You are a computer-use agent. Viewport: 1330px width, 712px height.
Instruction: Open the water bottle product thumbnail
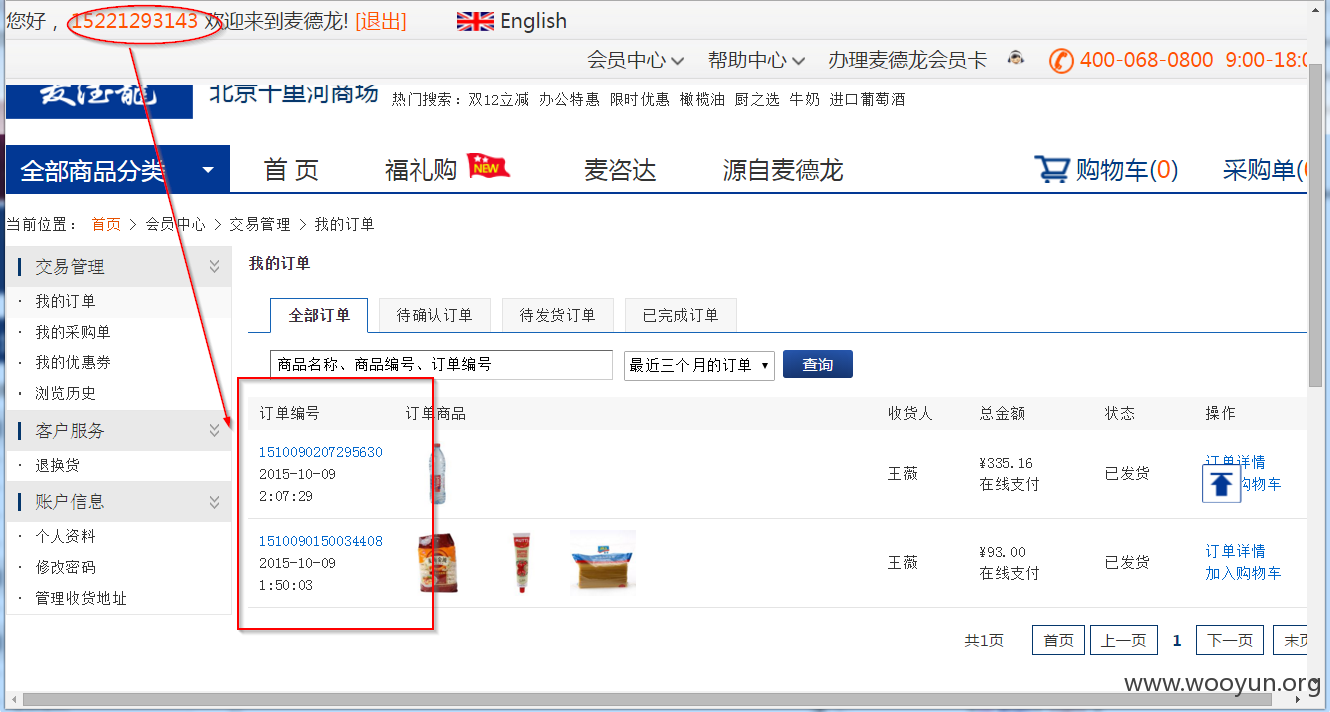437,474
